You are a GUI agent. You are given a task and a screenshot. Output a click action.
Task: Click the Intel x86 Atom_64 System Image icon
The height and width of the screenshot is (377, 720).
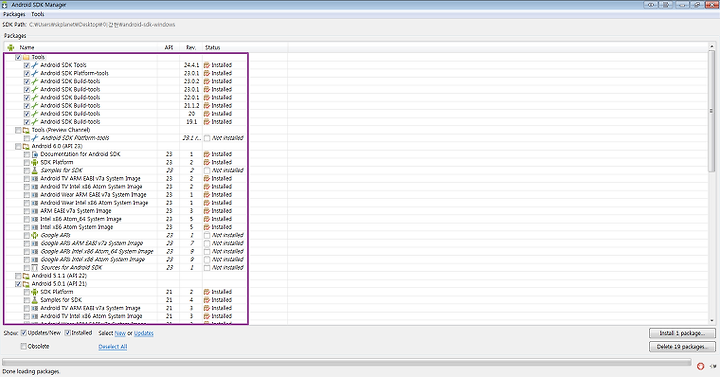34,219
